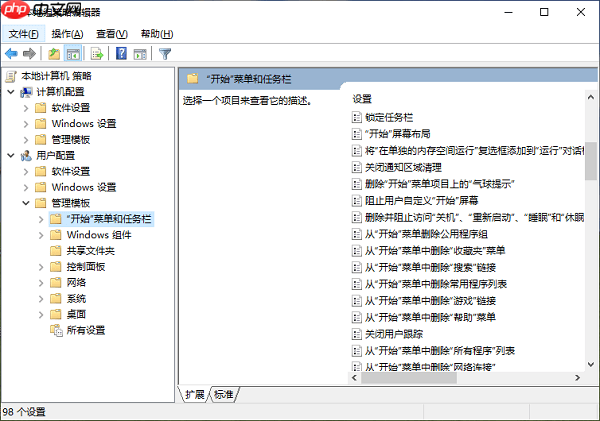Click the Back arrow toolbar icon
600x421 pixels.
pyautogui.click(x=11, y=54)
